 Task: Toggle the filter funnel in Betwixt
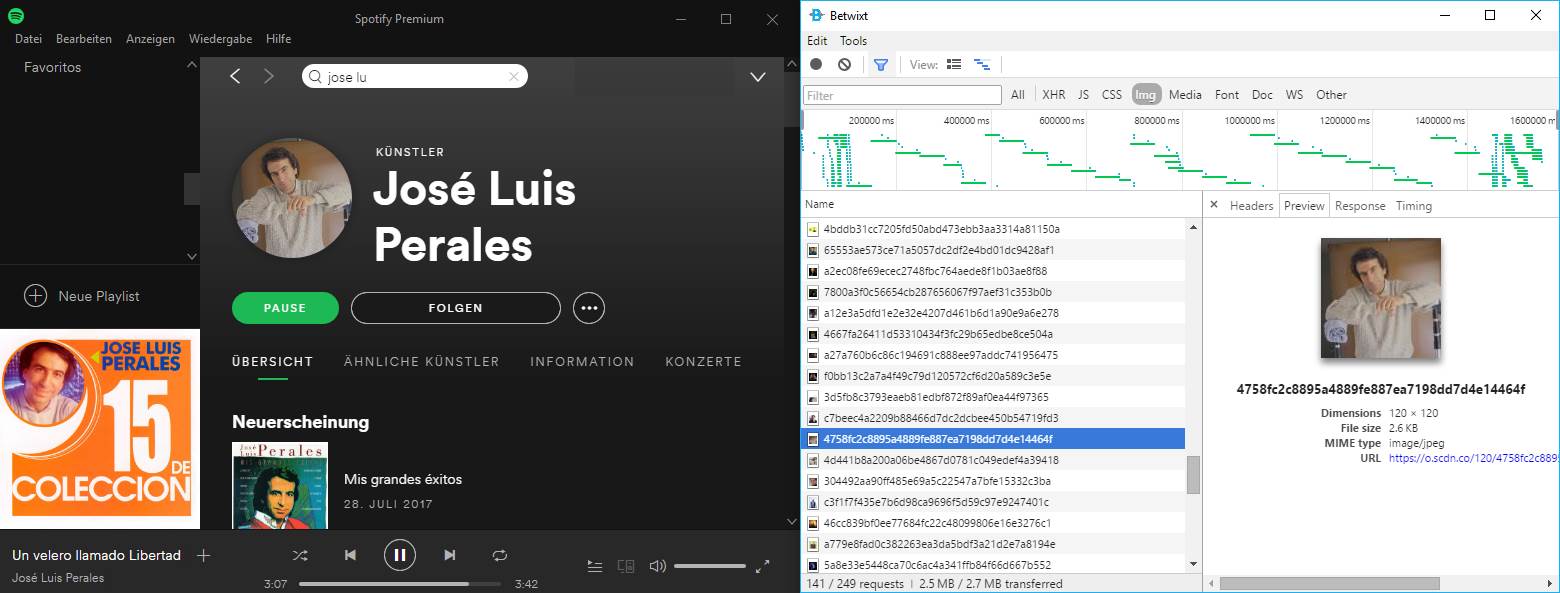click(x=881, y=63)
